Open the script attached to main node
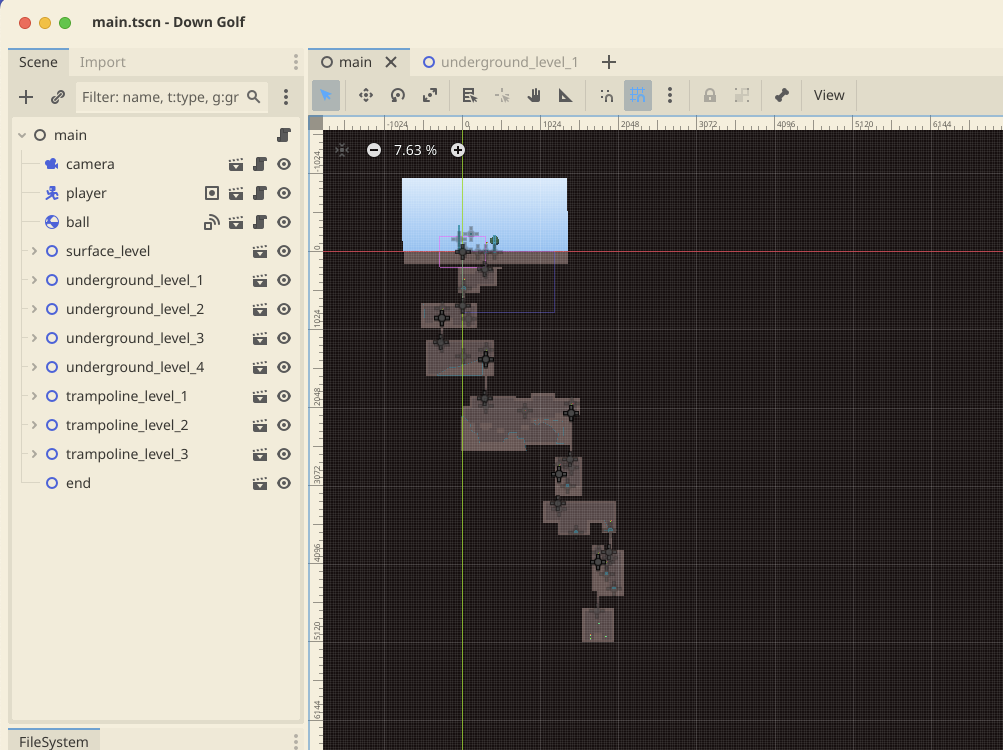 [x=284, y=135]
